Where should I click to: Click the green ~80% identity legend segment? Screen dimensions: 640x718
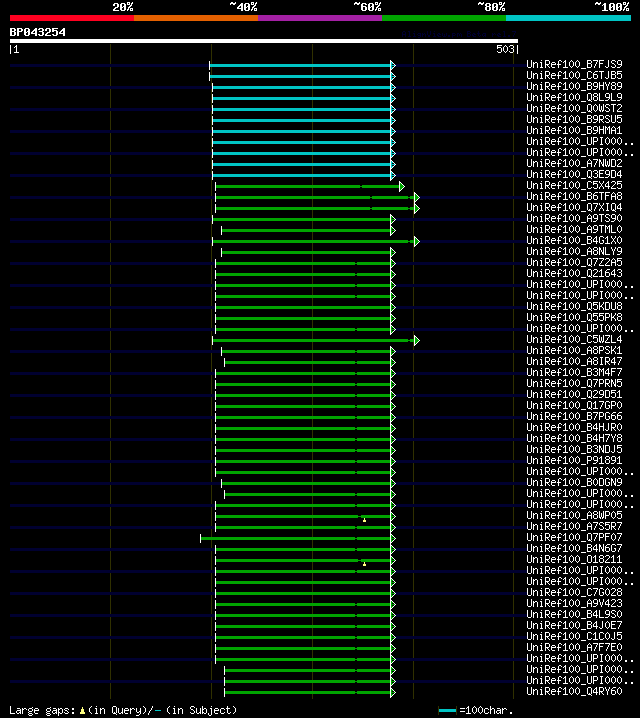tap(444, 18)
